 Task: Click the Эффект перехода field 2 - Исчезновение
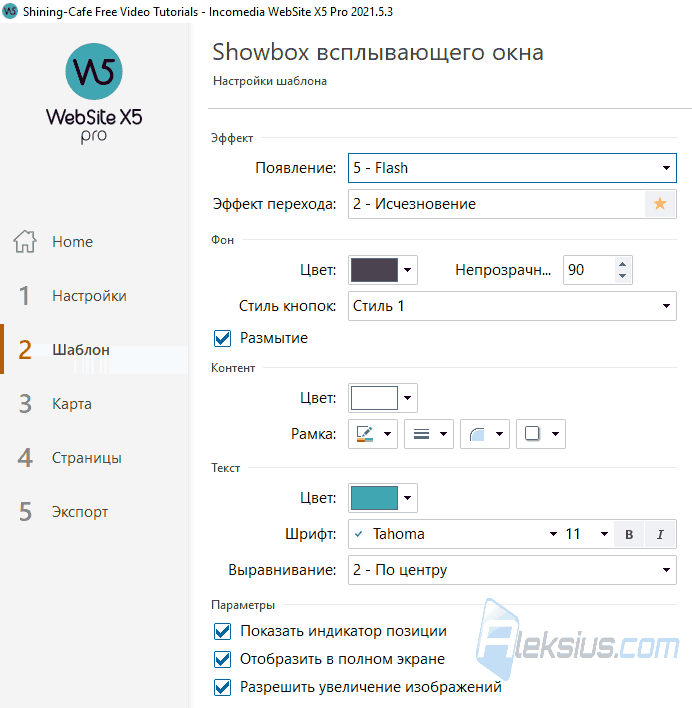[497, 204]
